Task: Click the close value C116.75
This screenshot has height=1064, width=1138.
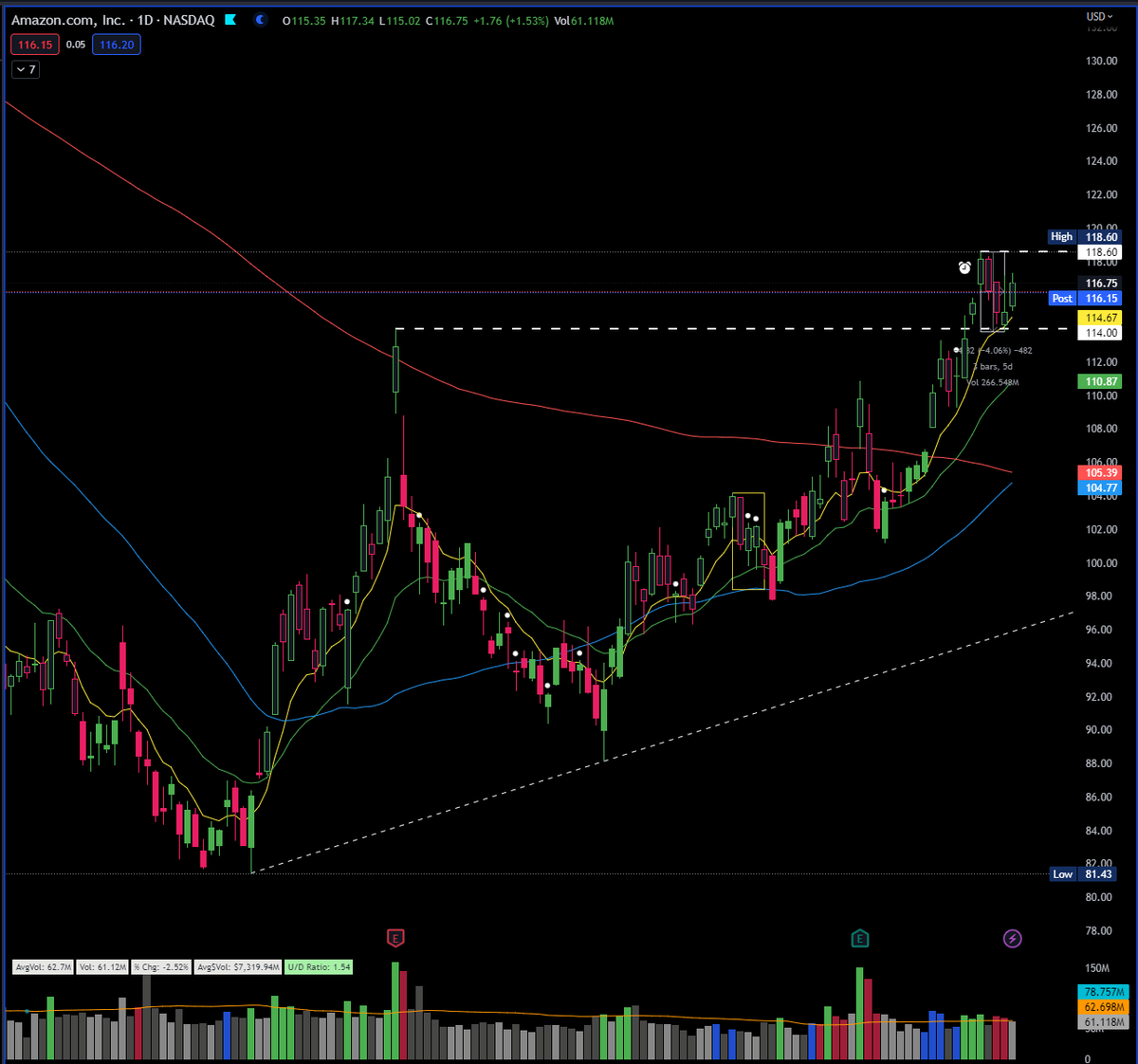Action: tap(448, 20)
